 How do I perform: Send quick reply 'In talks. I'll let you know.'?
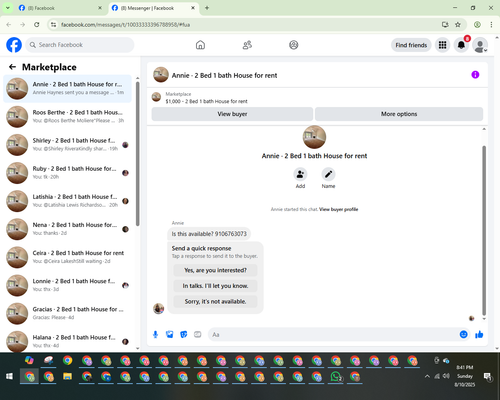point(215,286)
